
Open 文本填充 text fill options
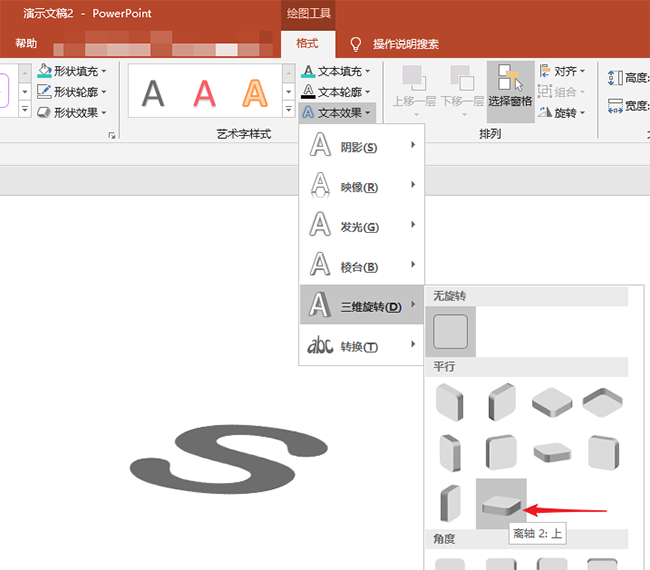click(336, 71)
